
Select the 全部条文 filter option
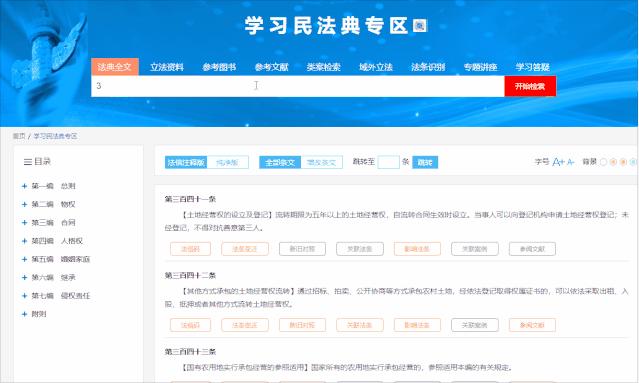click(280, 162)
